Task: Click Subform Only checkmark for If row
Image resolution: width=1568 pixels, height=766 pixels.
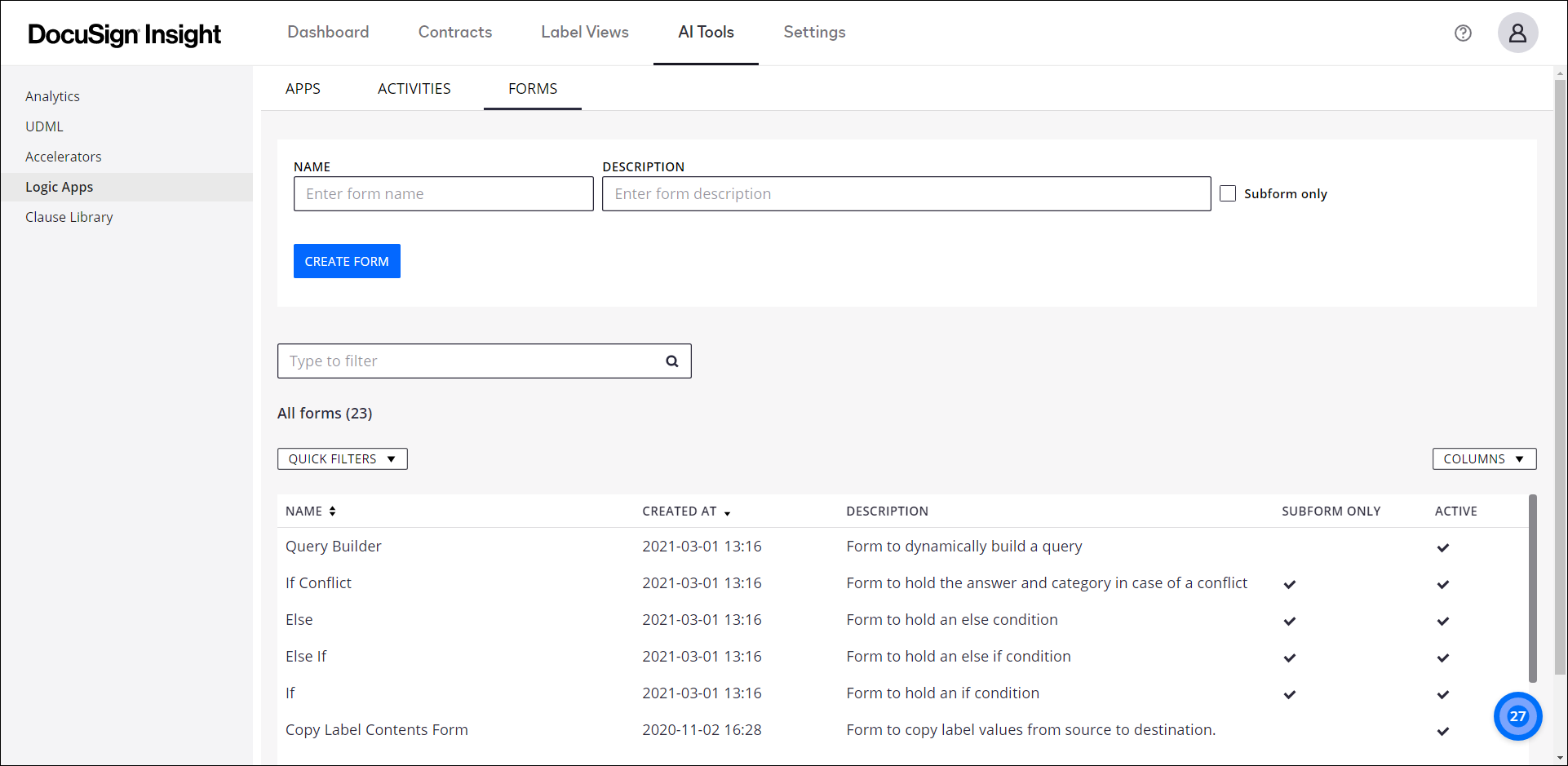Action: [1290, 694]
